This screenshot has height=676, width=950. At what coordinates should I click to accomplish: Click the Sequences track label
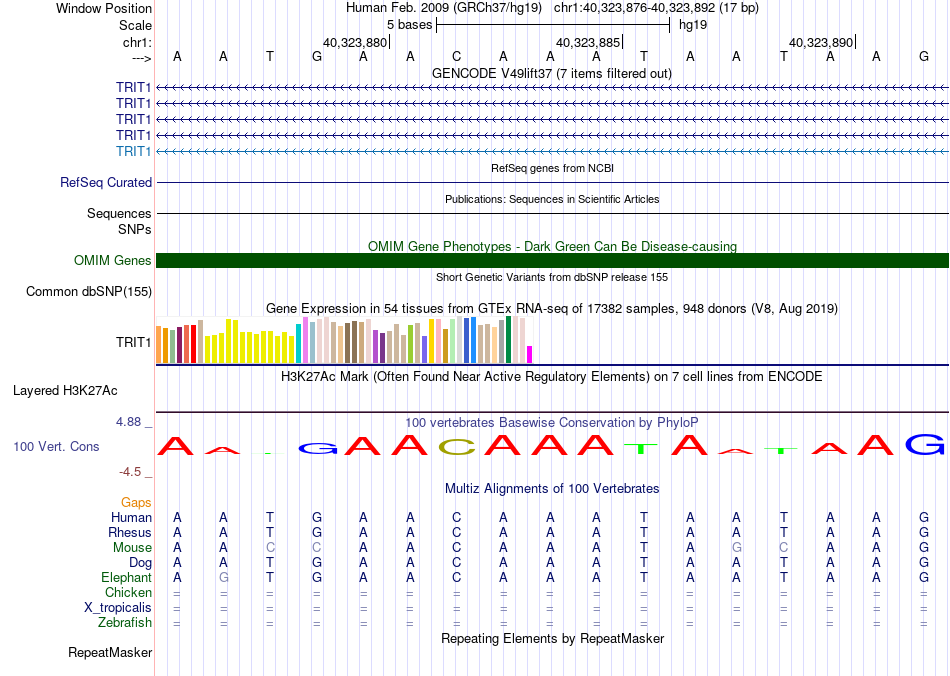coord(119,213)
